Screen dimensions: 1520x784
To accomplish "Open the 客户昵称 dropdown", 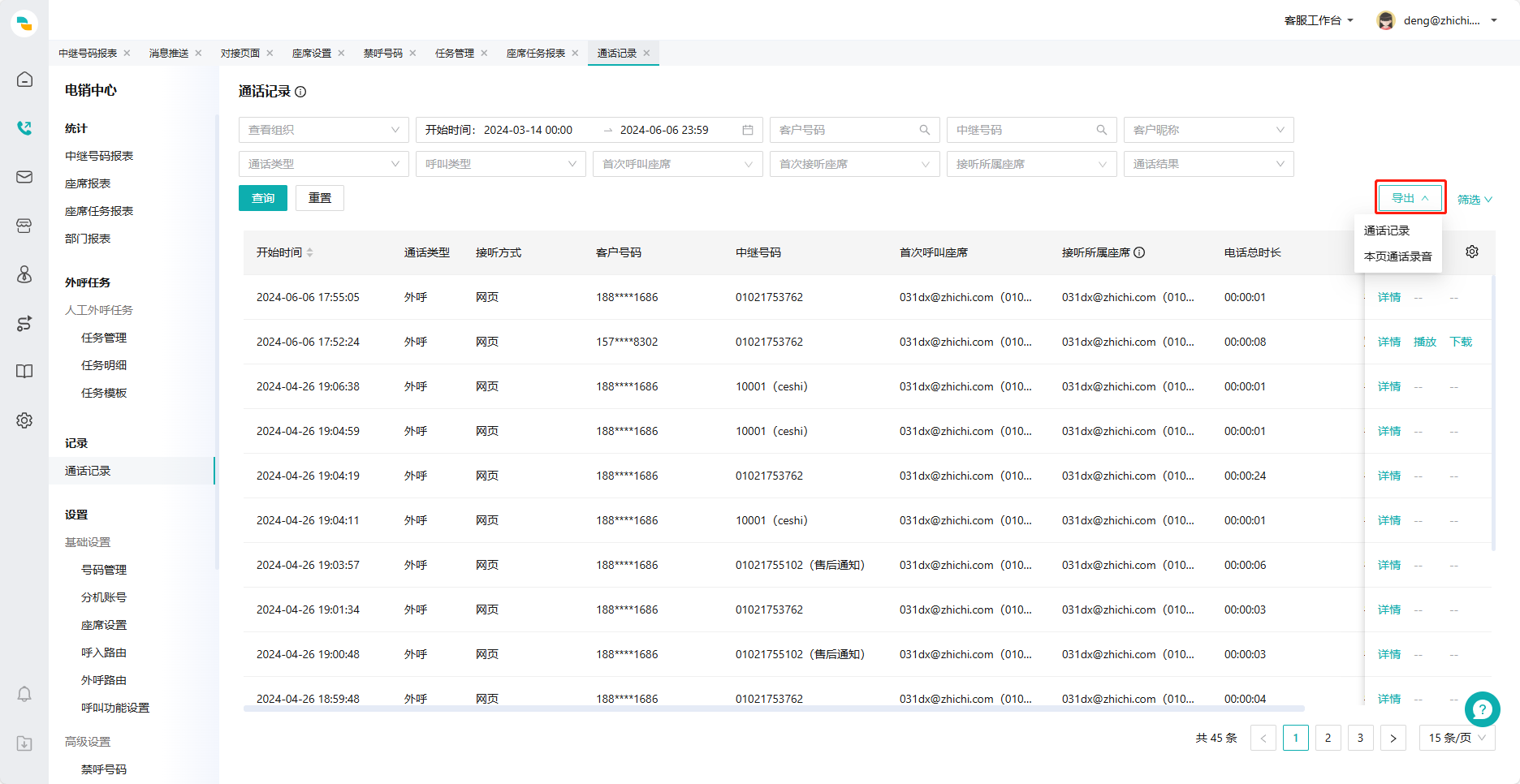I will click(x=1209, y=130).
